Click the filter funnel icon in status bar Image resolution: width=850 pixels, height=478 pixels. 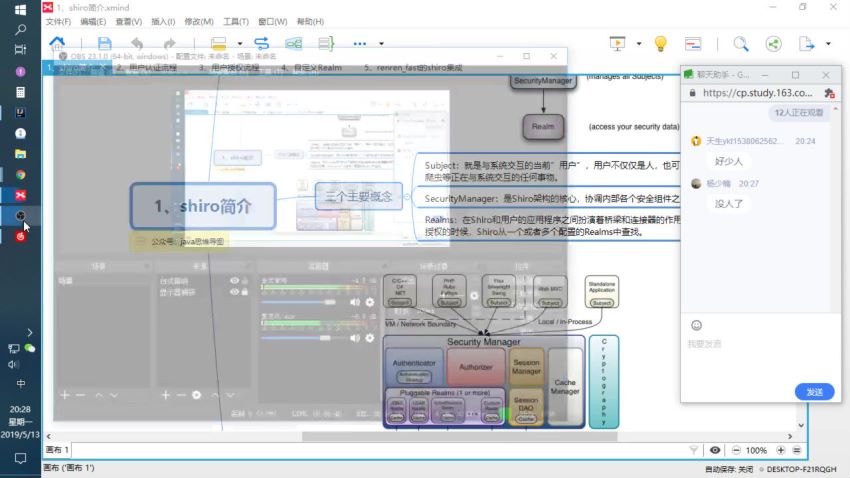tap(693, 450)
